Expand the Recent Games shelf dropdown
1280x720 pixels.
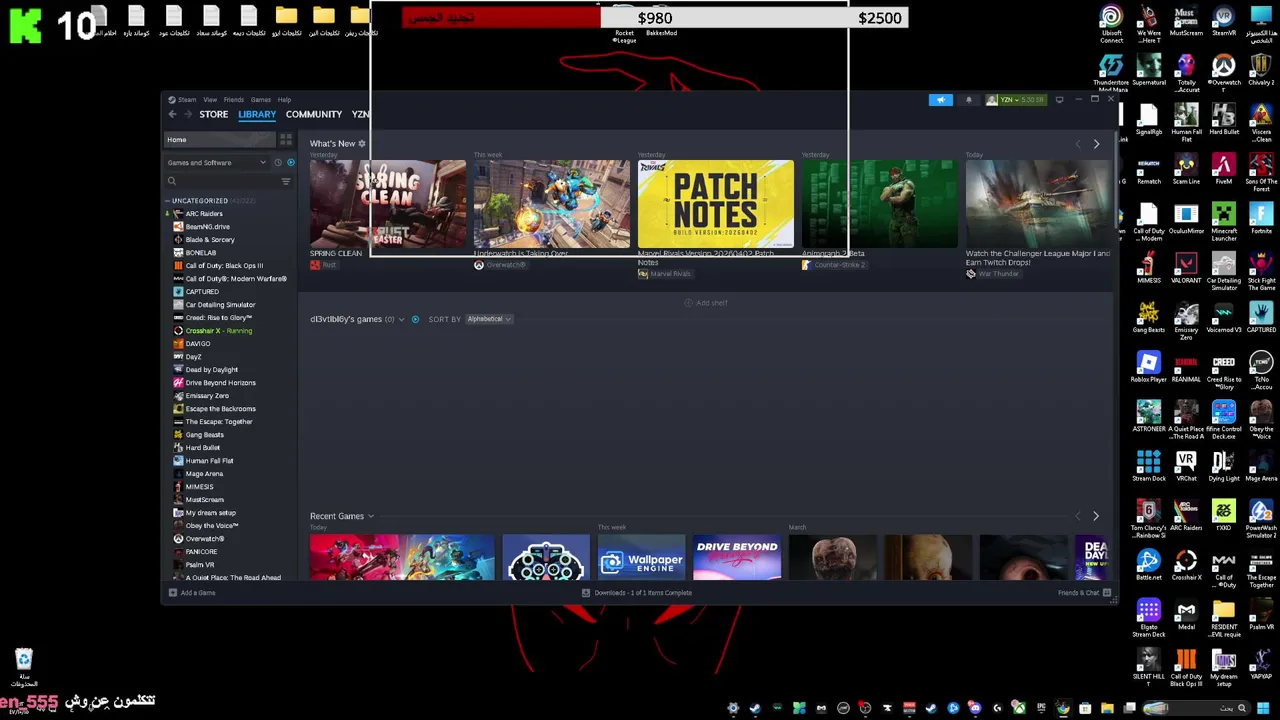coord(370,517)
